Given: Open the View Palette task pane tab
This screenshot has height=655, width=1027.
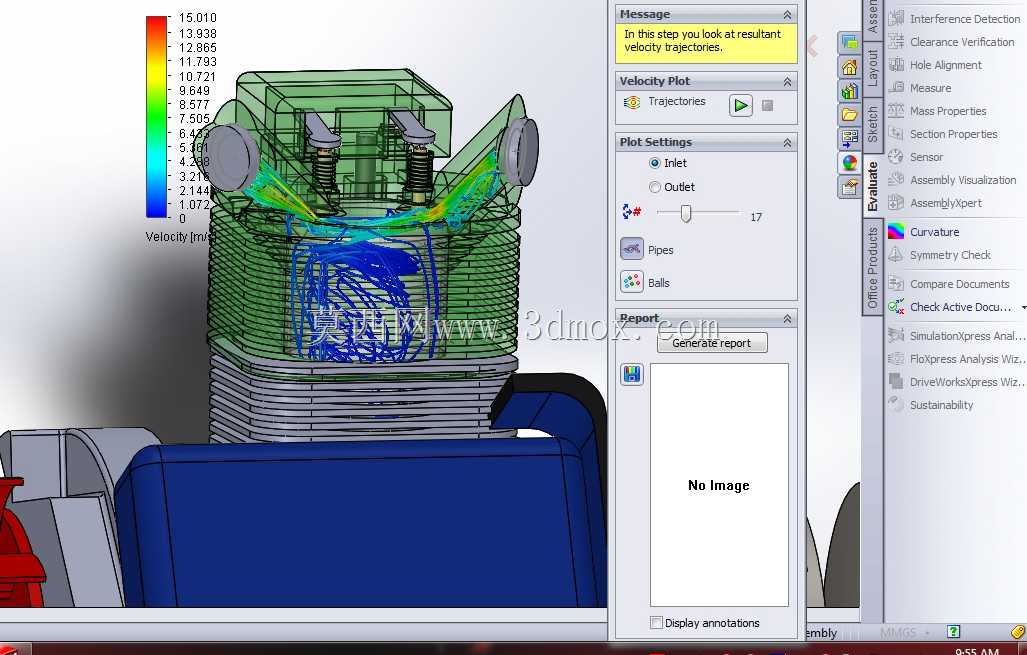Looking at the screenshot, I should 850,138.
